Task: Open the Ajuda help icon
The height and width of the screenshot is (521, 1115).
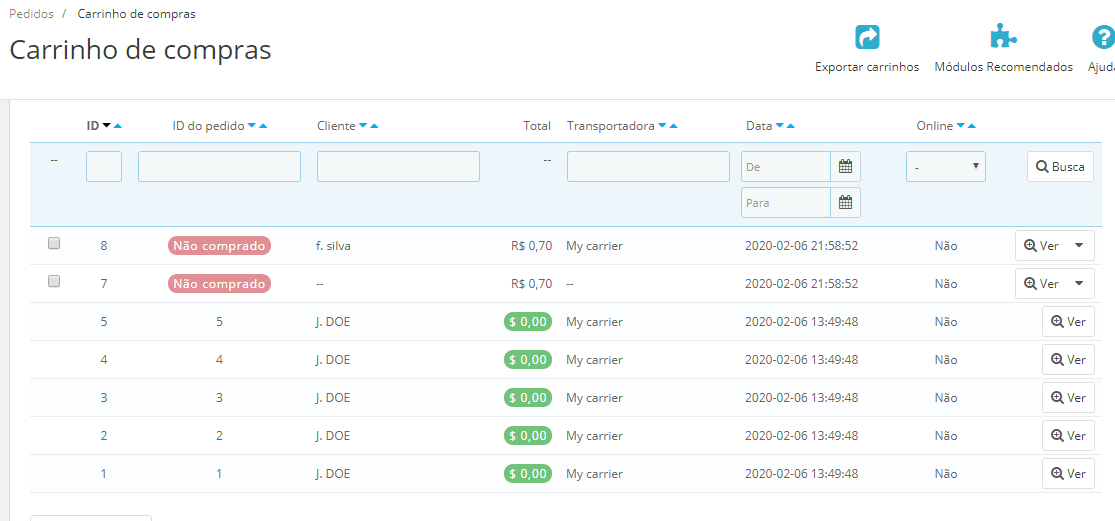Action: pos(1103,37)
